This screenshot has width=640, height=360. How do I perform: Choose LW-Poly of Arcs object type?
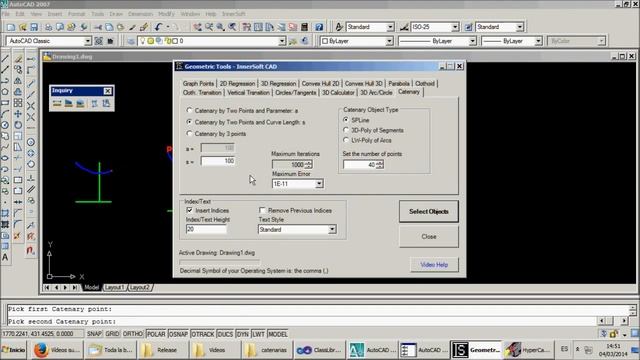point(346,140)
